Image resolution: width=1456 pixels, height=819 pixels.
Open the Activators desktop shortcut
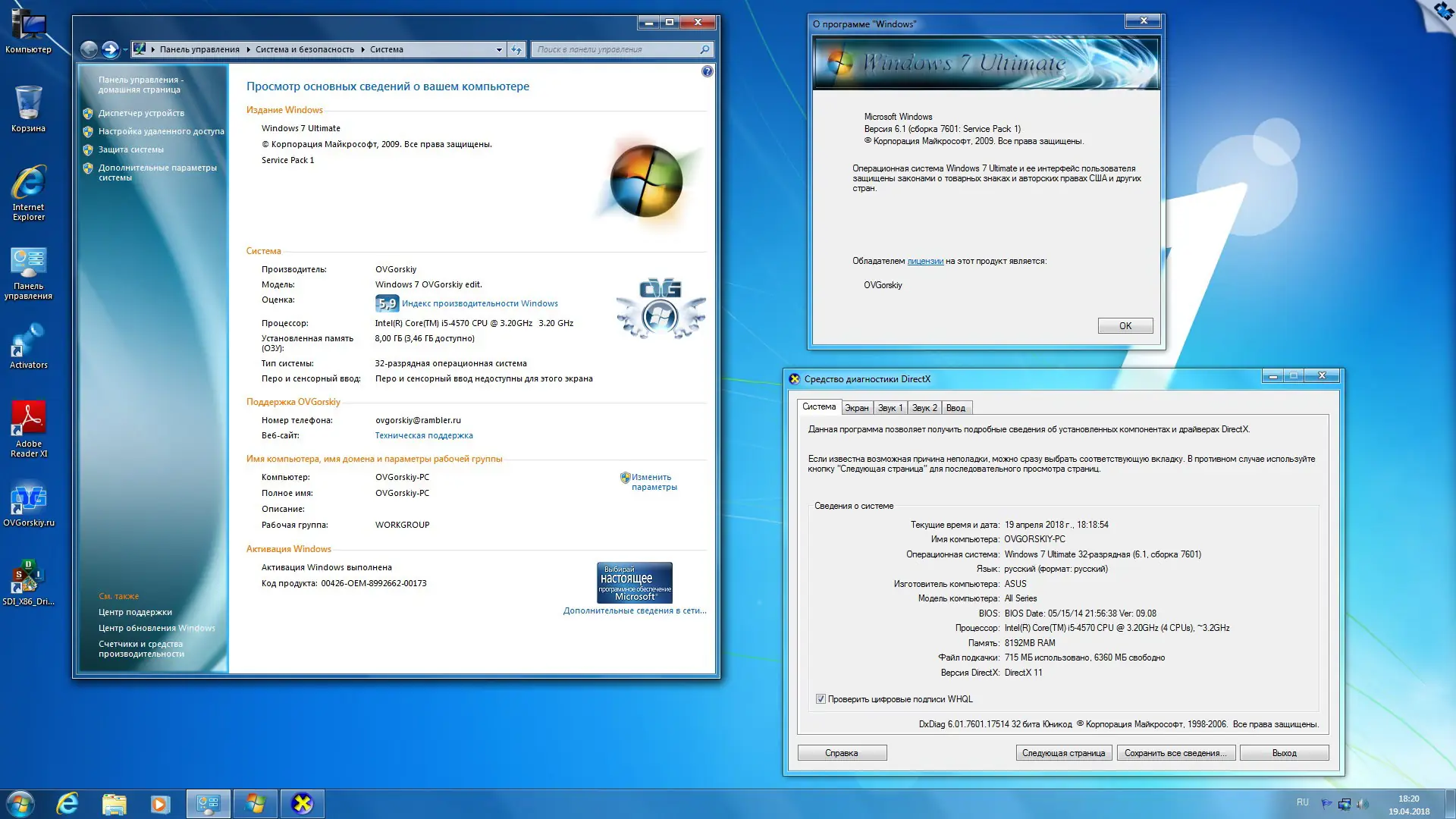28,344
